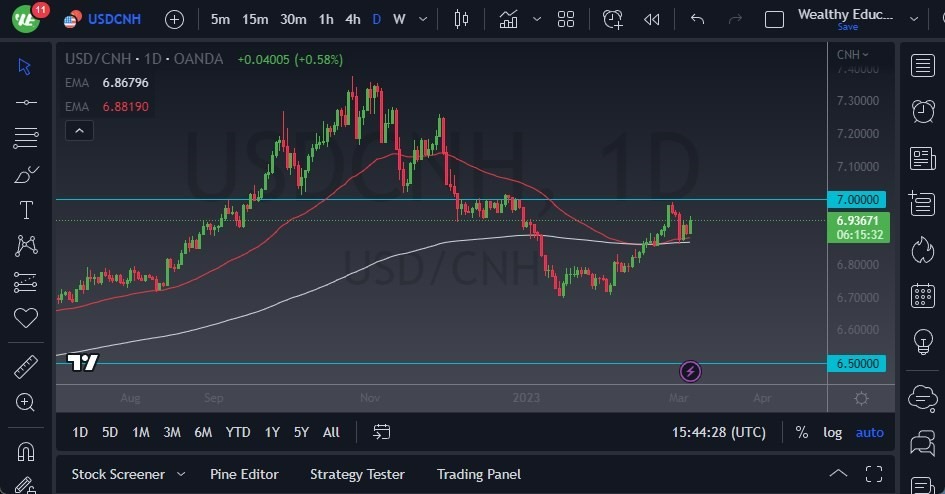Set range to 5D
The width and height of the screenshot is (945, 494).
click(110, 432)
